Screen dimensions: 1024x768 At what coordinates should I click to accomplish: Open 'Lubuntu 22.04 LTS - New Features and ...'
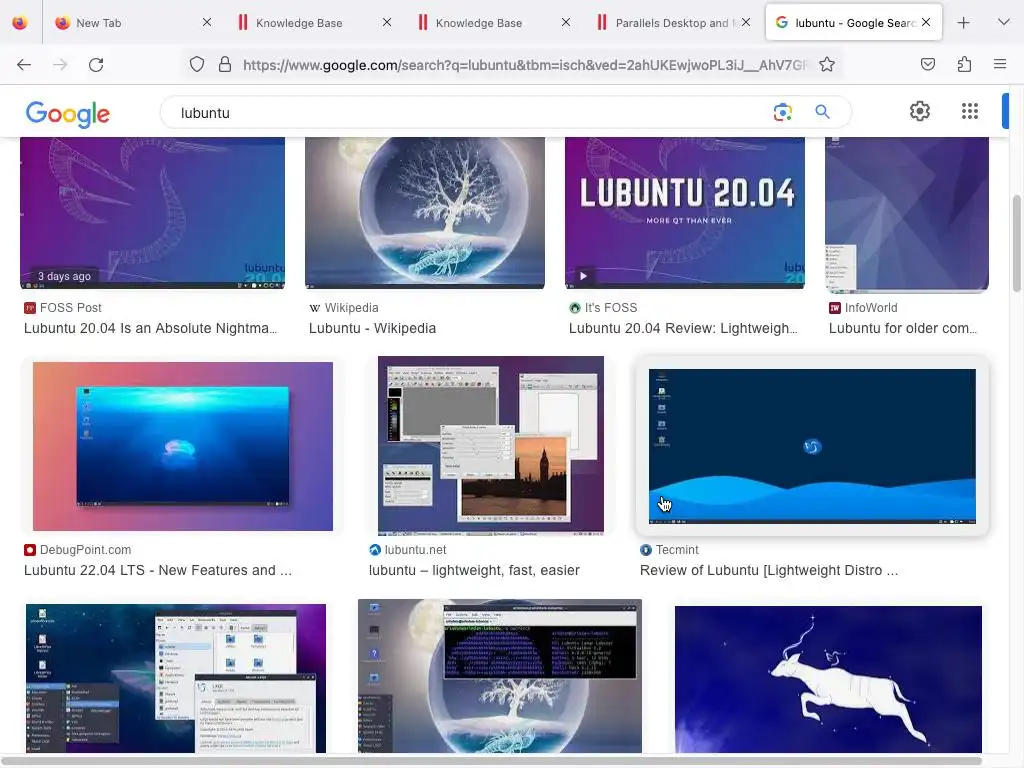coord(157,570)
